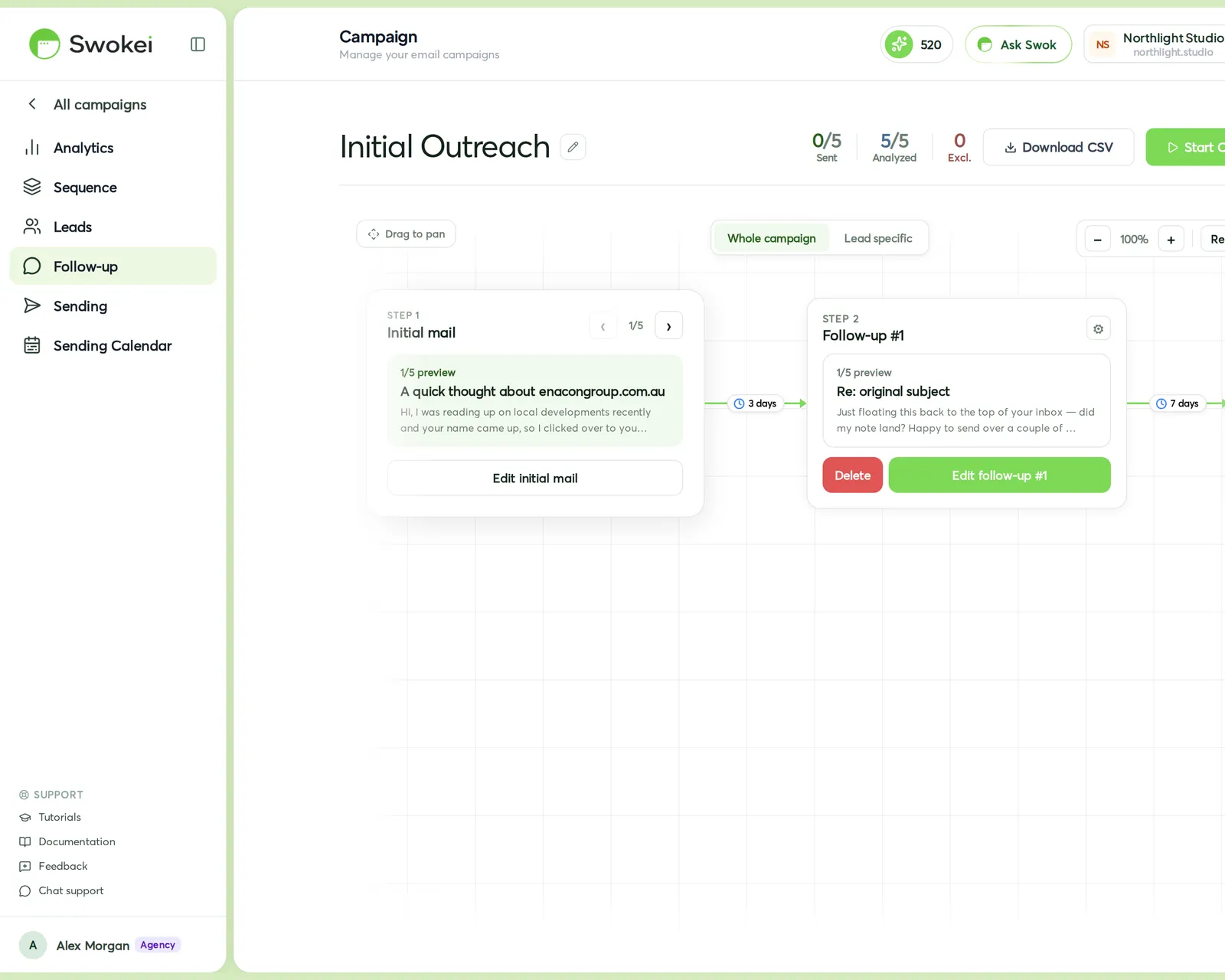Viewport: 1225px width, 980px height.
Task: Open the initial mail preview card
Action: (x=535, y=400)
